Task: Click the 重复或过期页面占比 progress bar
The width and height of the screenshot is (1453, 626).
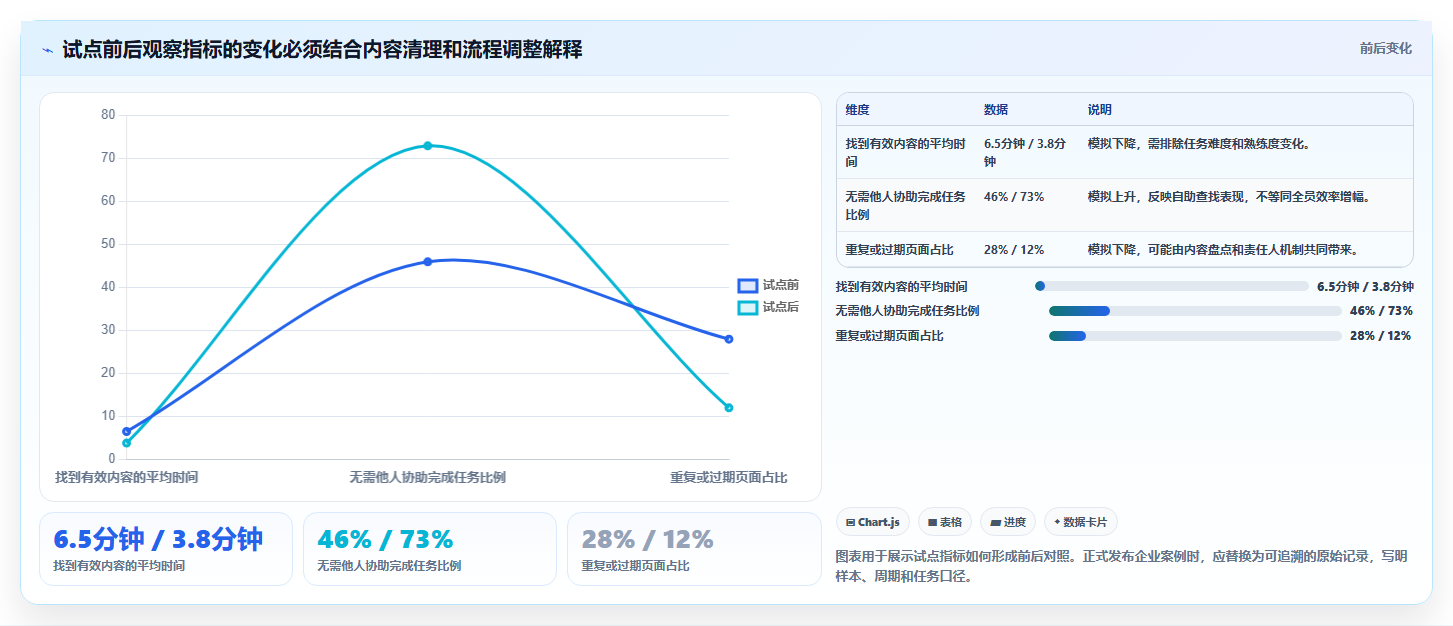Action: click(1195, 336)
